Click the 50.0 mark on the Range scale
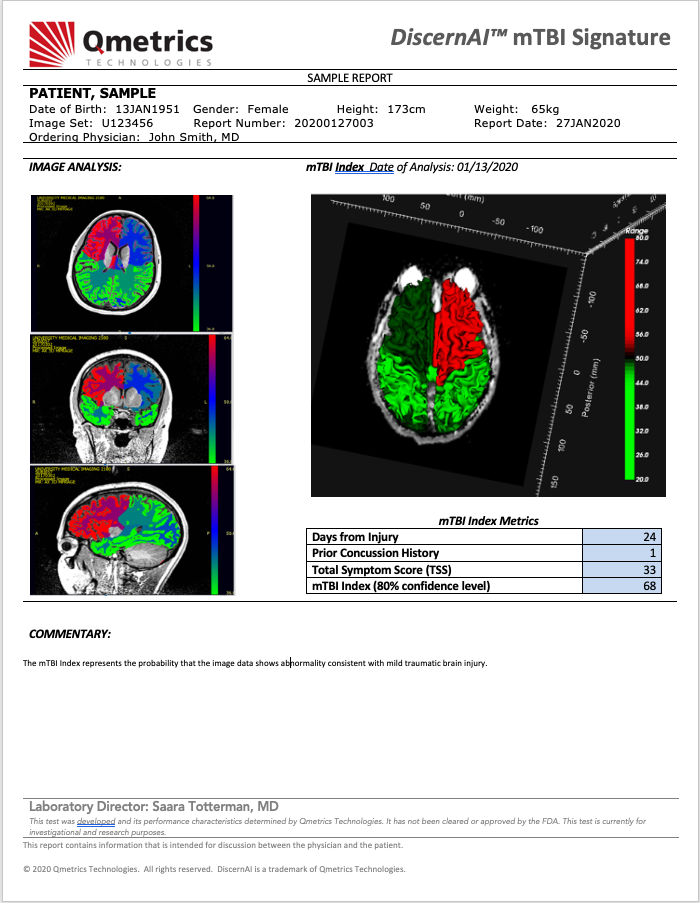Screen dimensions: 700x903 [642, 358]
